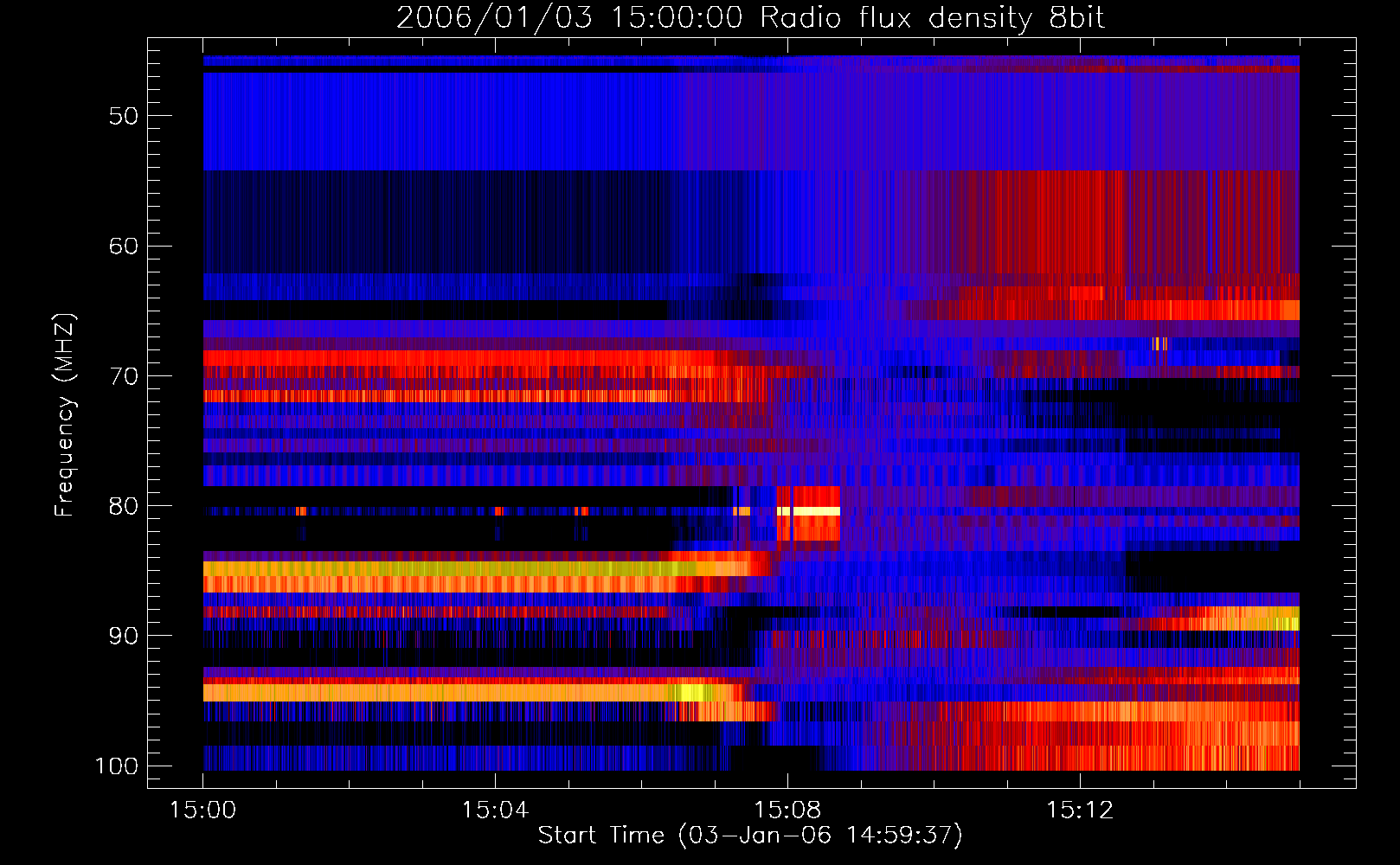Click the time tick label '15:00'
This screenshot has height=865, width=1400.
click(x=203, y=811)
